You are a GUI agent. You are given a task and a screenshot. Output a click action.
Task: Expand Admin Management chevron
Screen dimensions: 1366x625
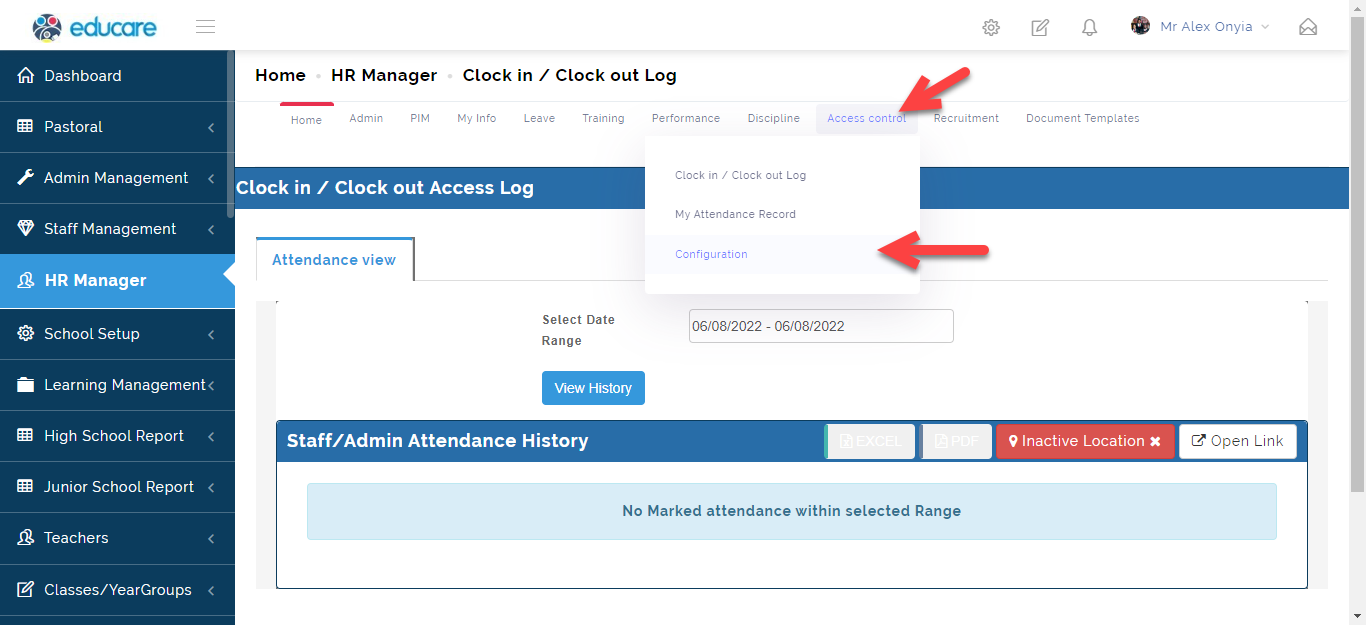[211, 178]
